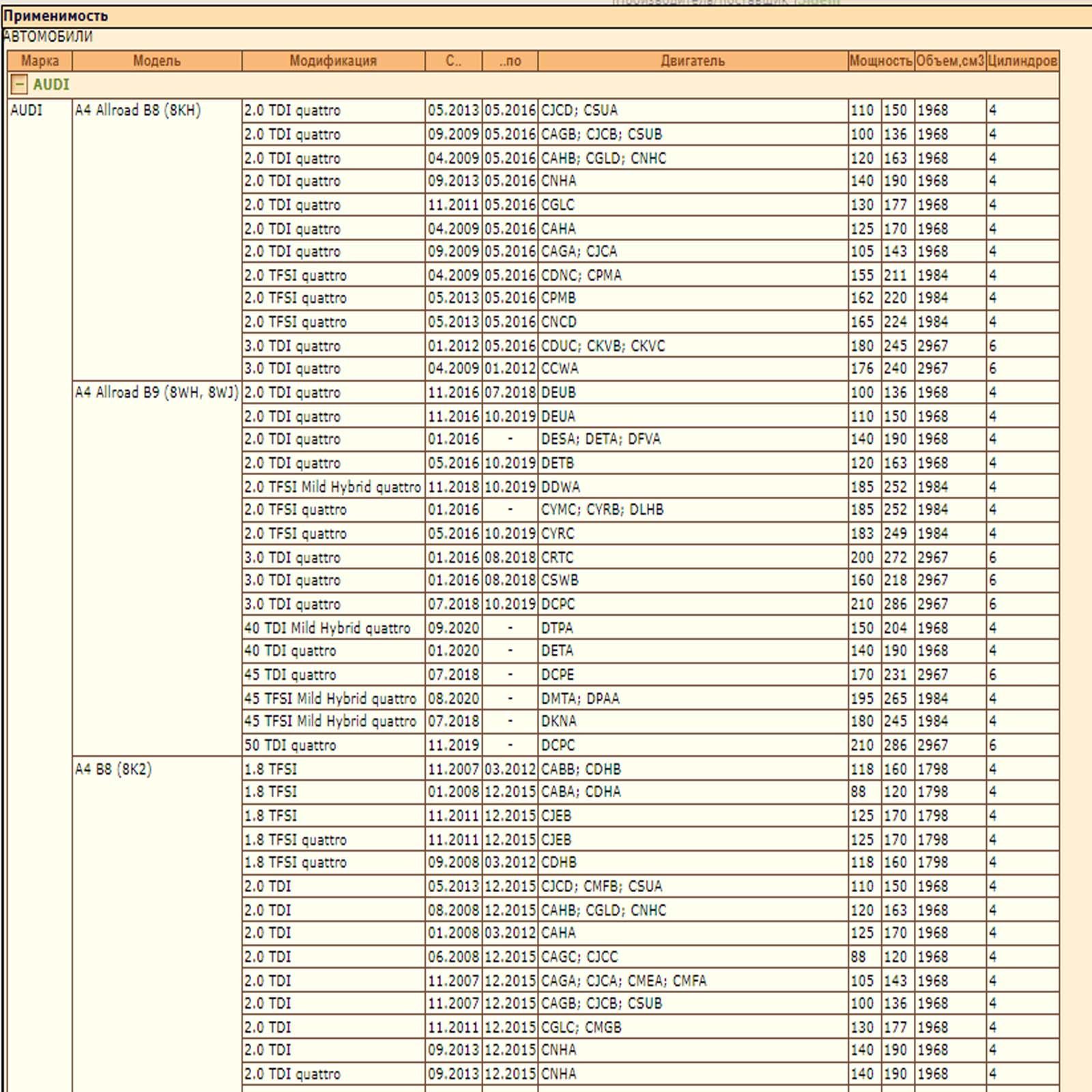Click the Модель column header
This screenshot has width=1092, height=1092.
click(156, 61)
